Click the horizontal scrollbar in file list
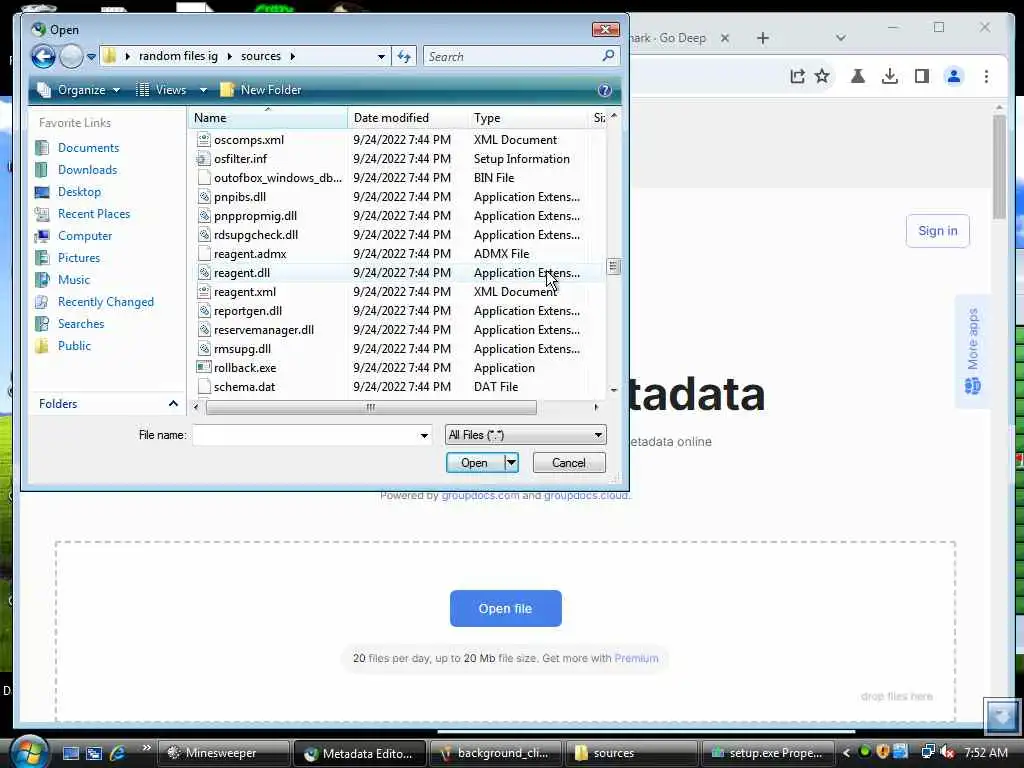This screenshot has height=768, width=1024. pyautogui.click(x=371, y=408)
